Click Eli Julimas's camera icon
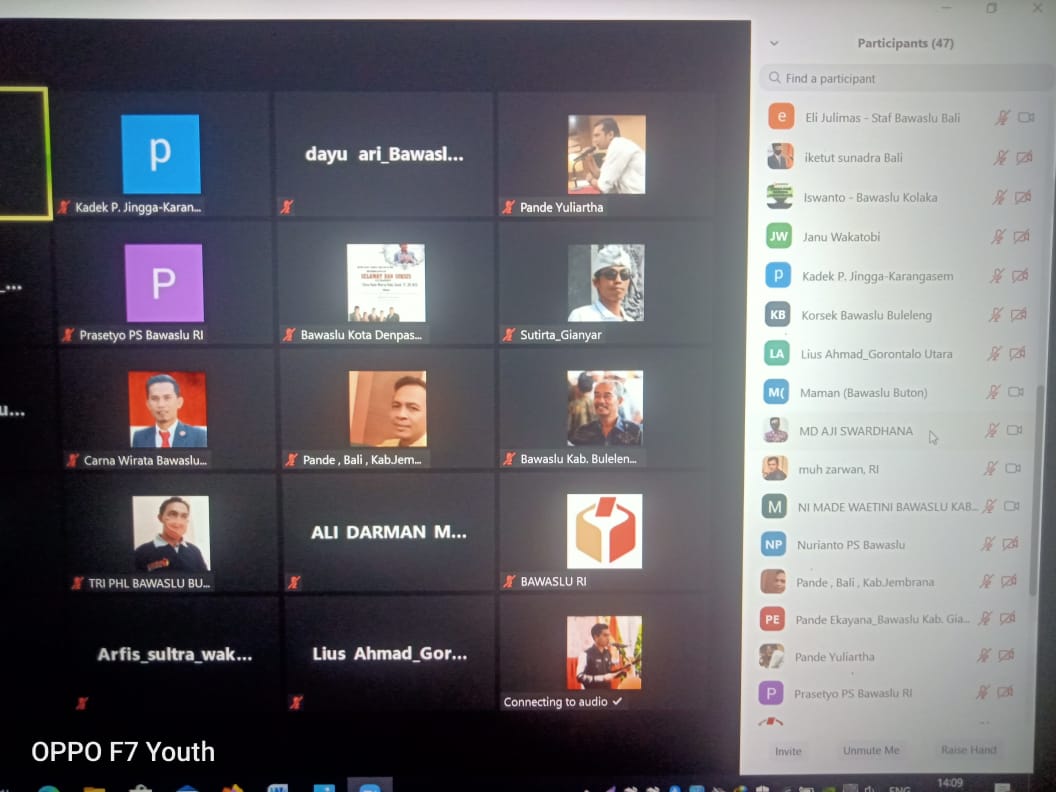The width and height of the screenshot is (1056, 792). coord(1025,118)
